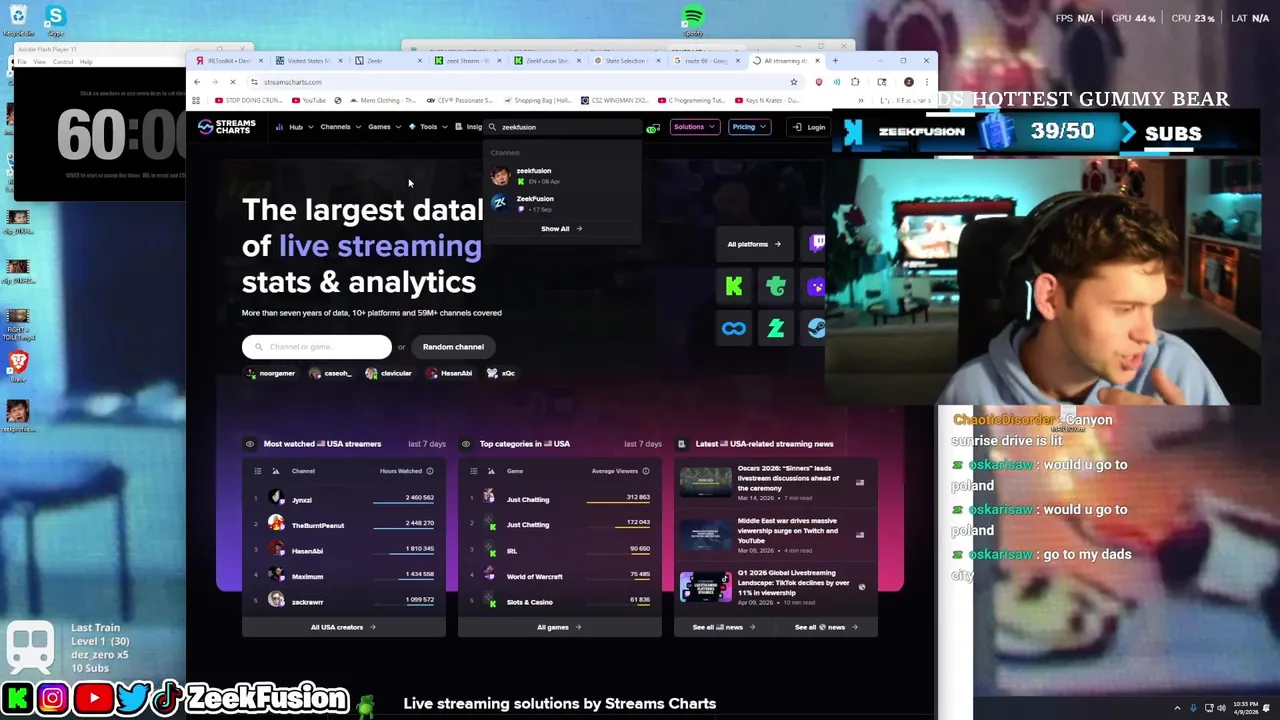Click the Login button
Screen dimensions: 1280x720
click(809, 127)
